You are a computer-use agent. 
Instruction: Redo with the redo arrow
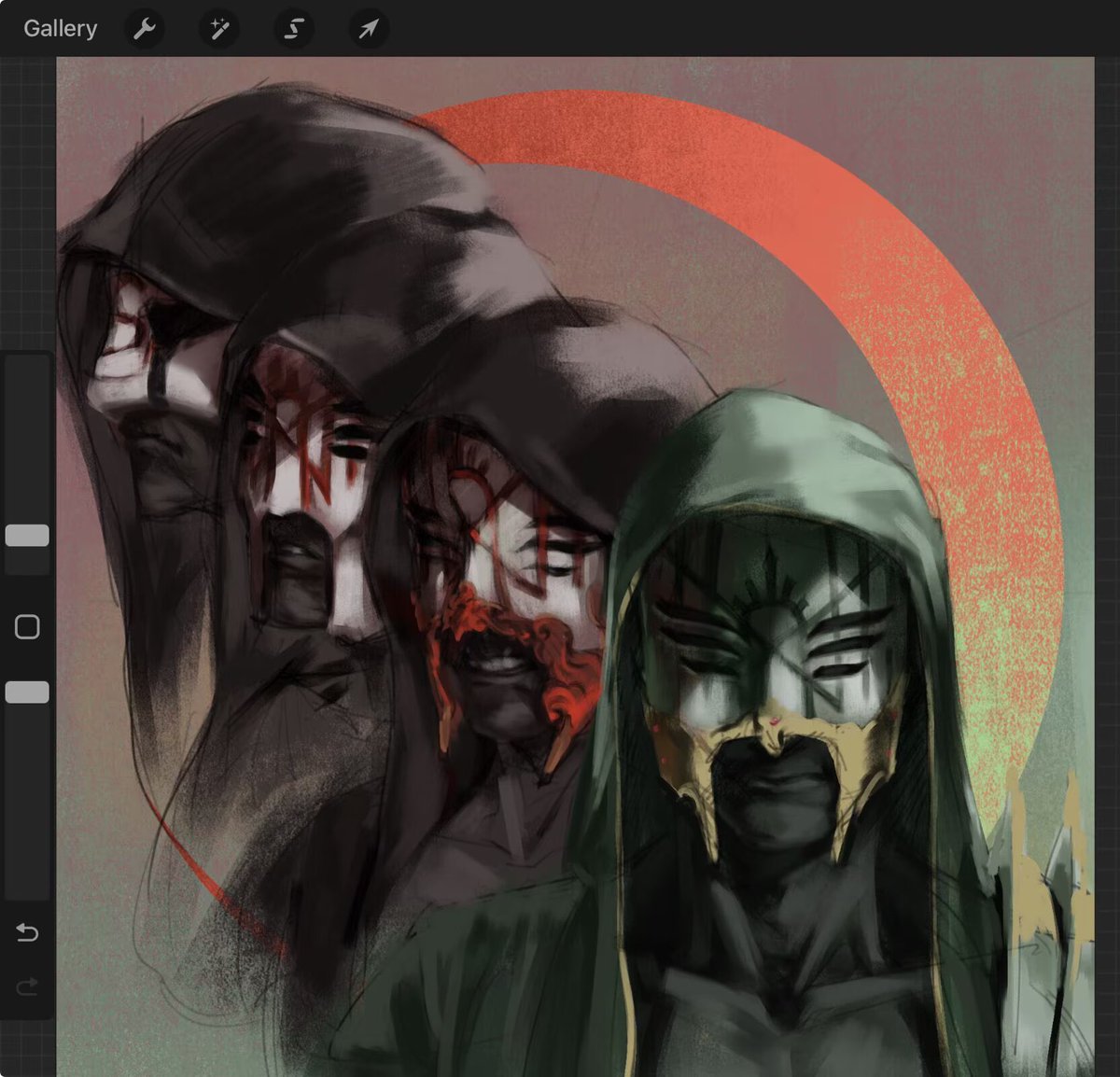(27, 986)
